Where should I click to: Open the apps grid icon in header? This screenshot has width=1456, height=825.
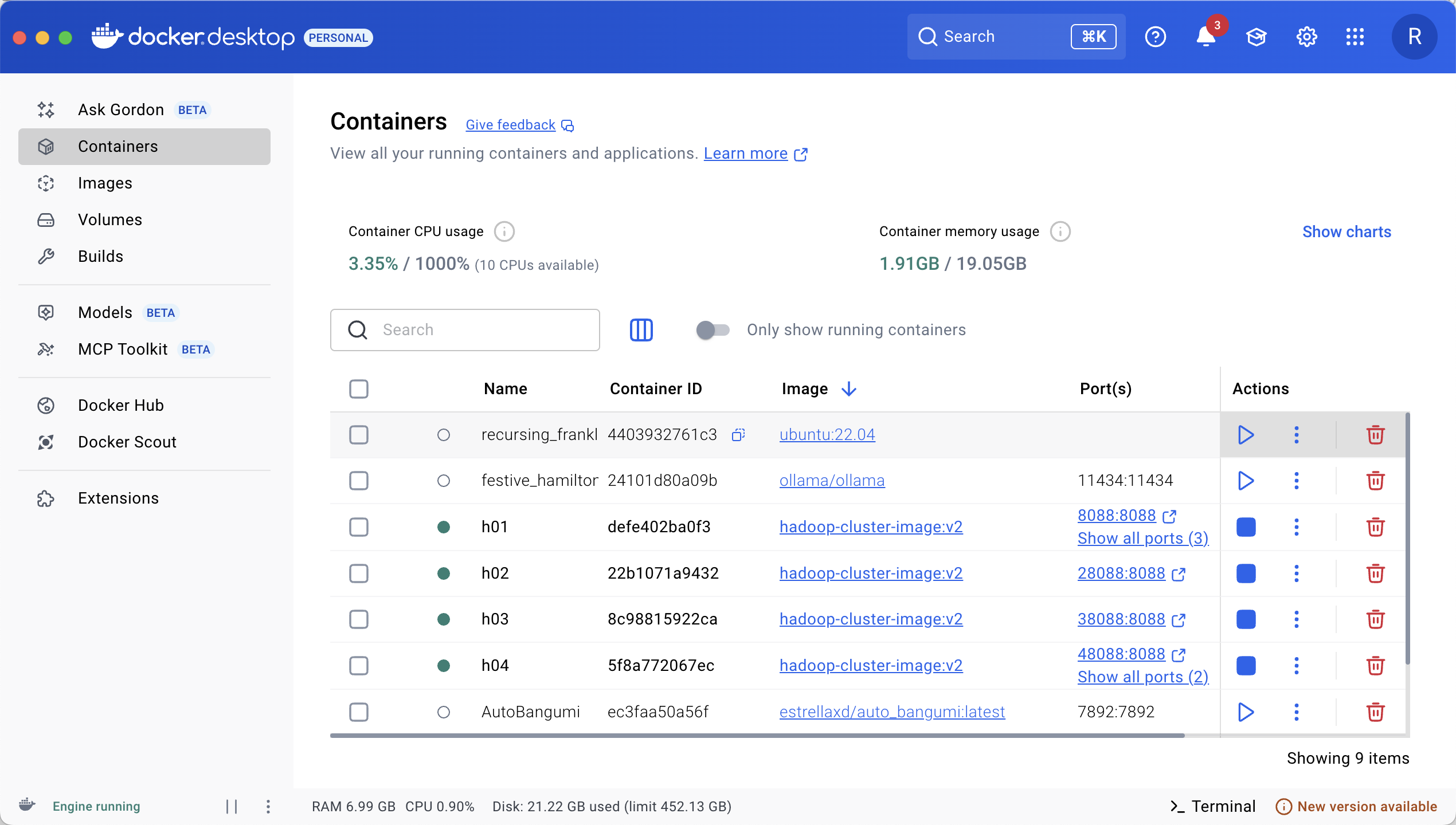pos(1355,37)
